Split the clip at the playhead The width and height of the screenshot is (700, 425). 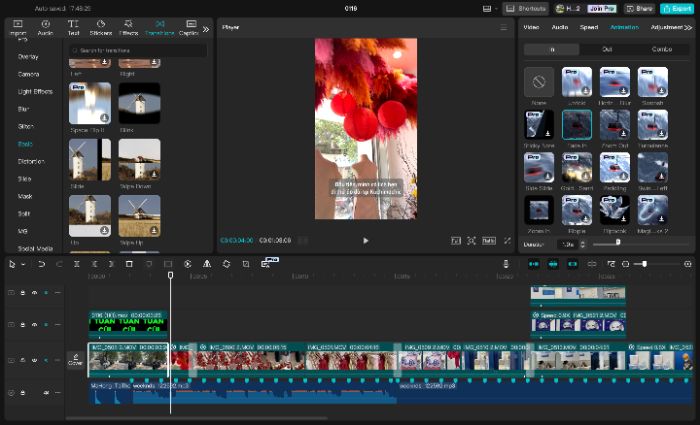77,264
